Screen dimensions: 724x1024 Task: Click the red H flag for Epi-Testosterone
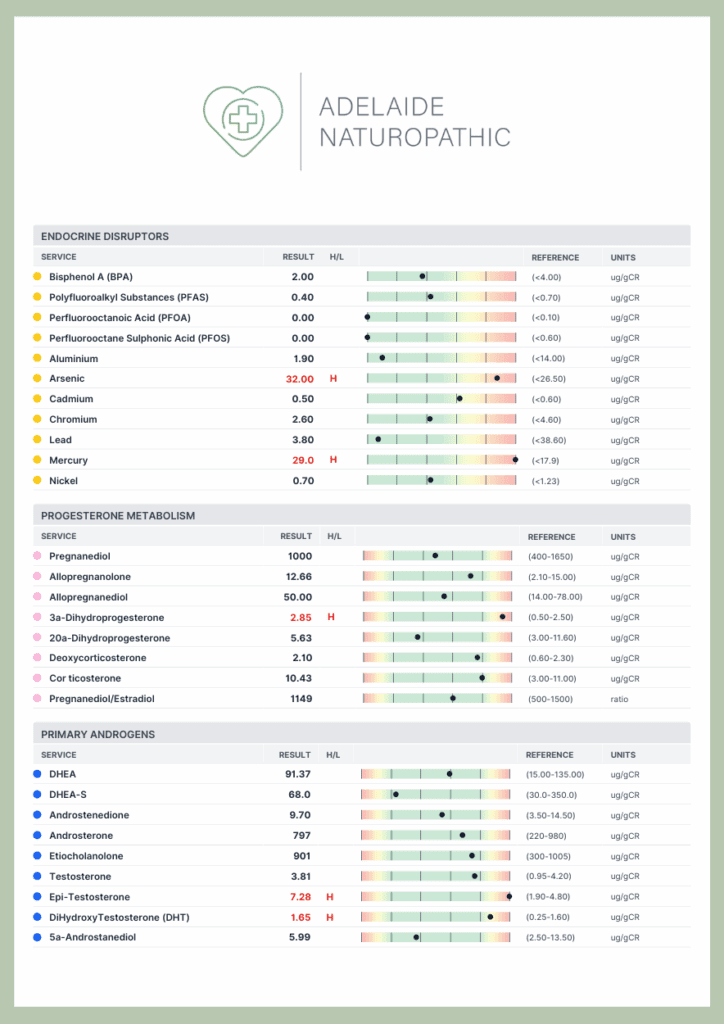(330, 897)
